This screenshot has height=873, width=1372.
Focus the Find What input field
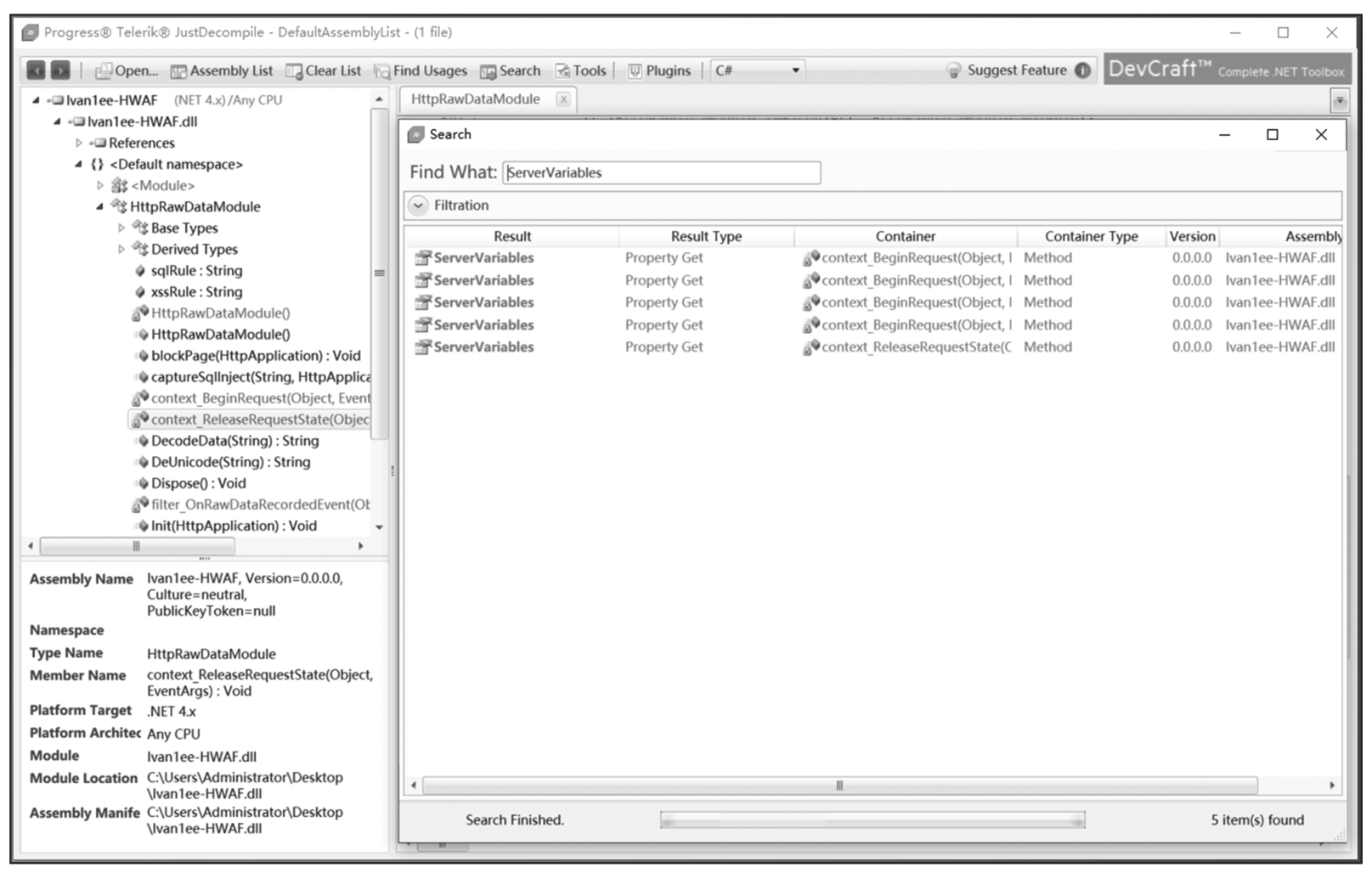point(662,172)
